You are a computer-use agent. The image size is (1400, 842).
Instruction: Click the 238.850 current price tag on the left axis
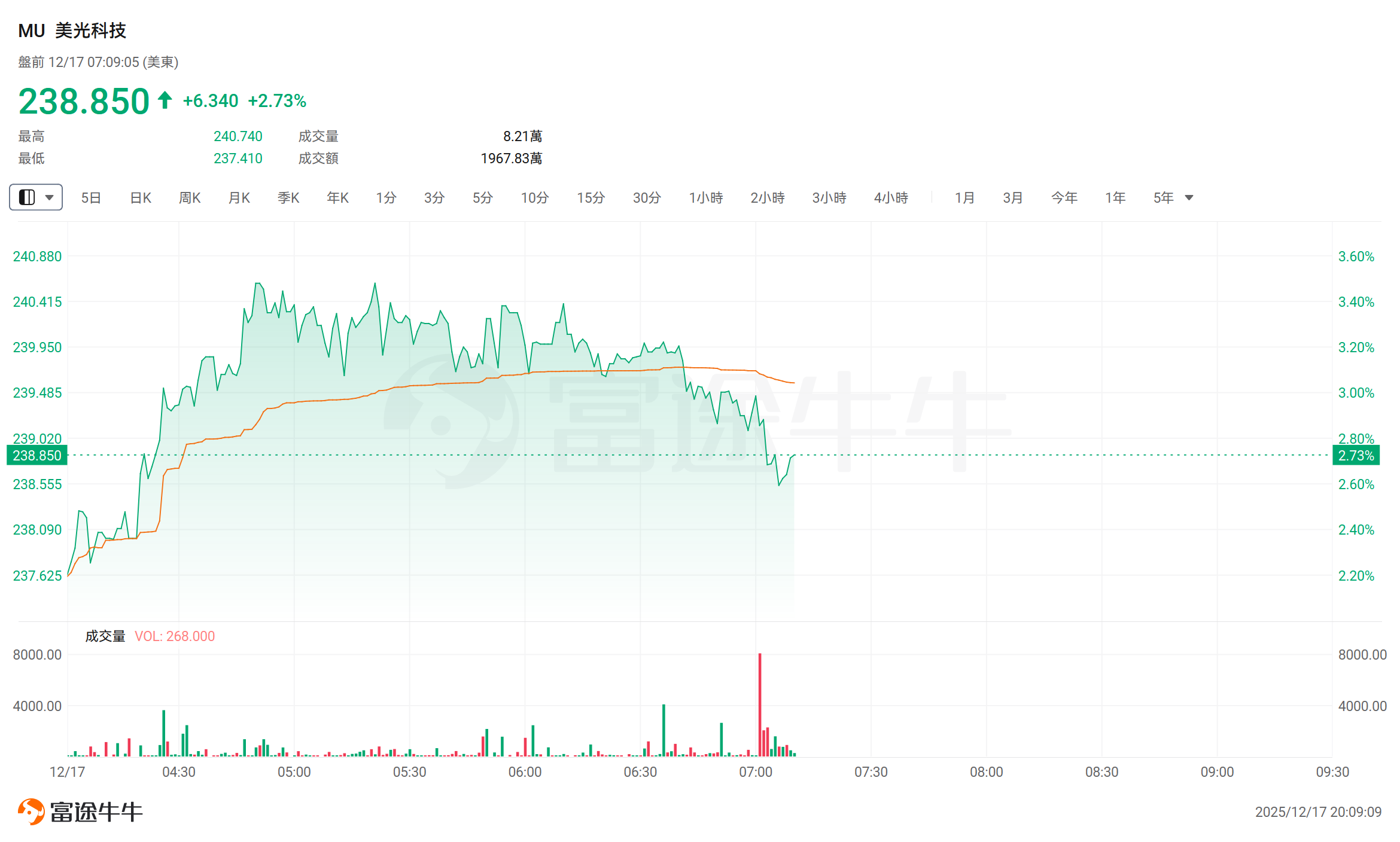tap(37, 456)
